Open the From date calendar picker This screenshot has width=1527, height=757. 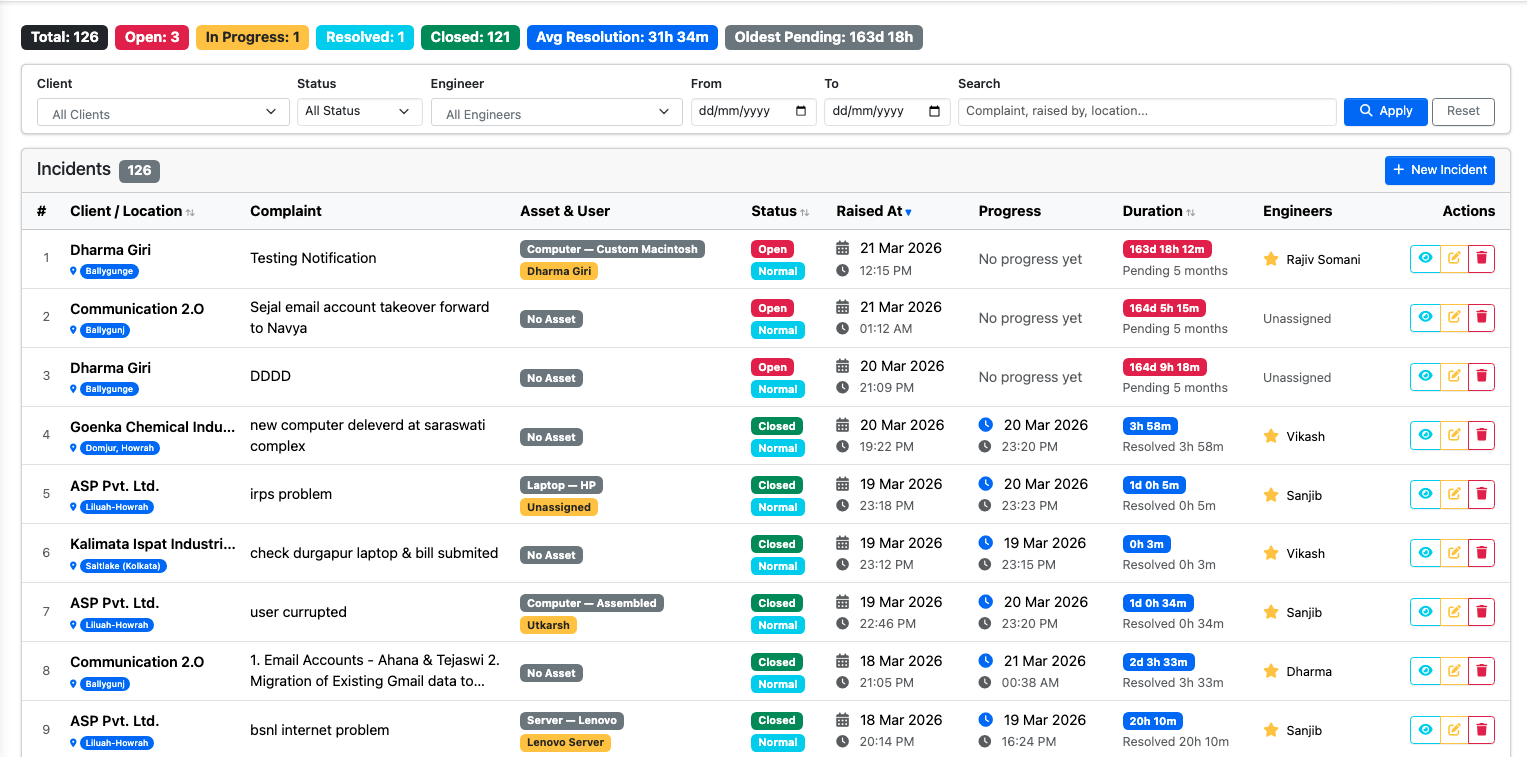(x=801, y=111)
